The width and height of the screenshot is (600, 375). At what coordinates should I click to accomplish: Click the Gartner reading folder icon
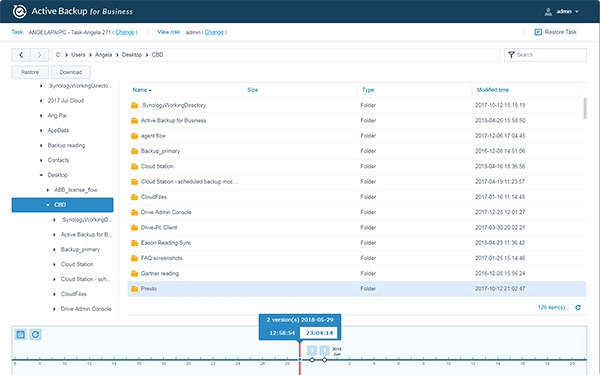(134, 274)
